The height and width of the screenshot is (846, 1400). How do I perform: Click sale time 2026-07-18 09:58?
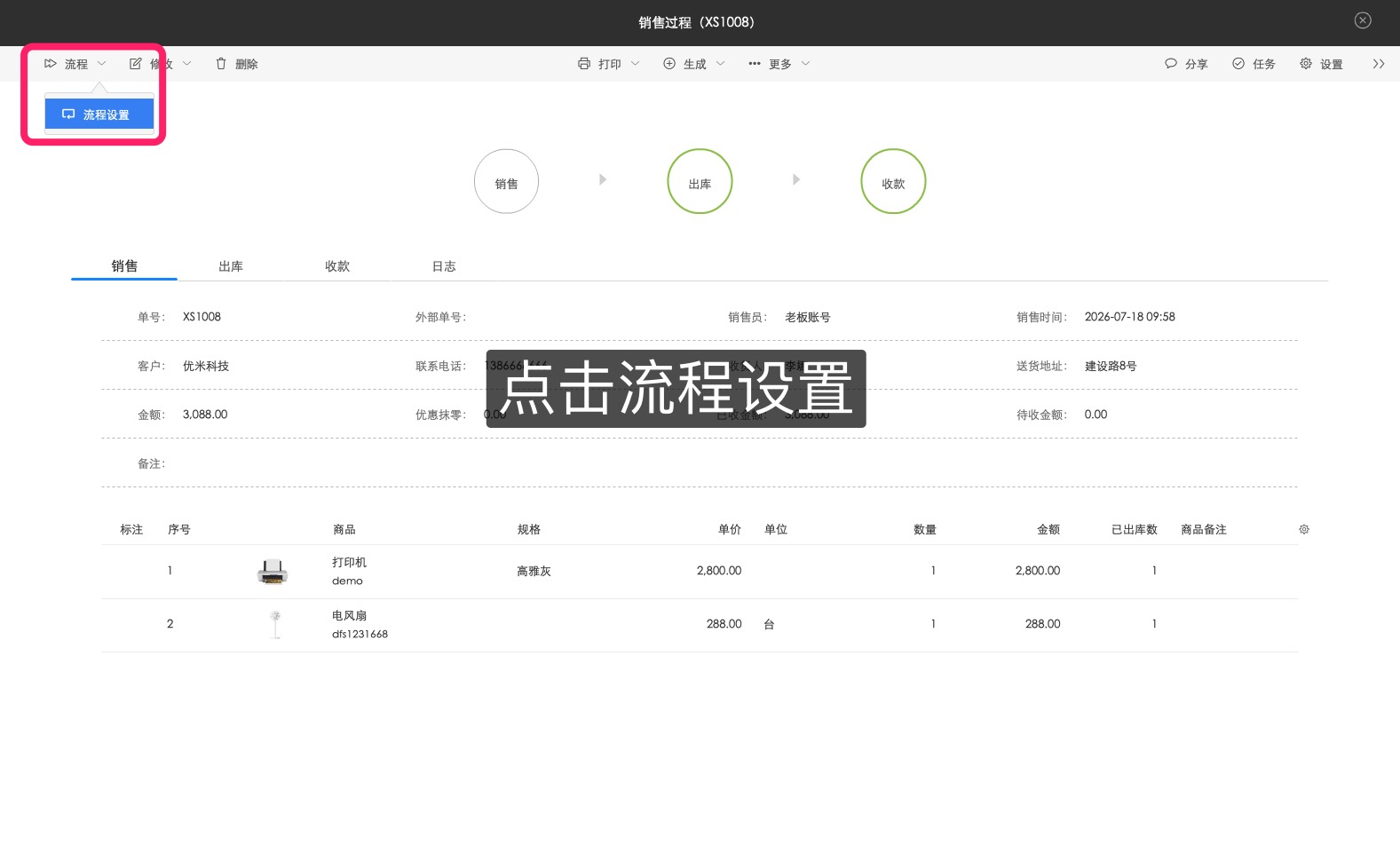click(1129, 317)
